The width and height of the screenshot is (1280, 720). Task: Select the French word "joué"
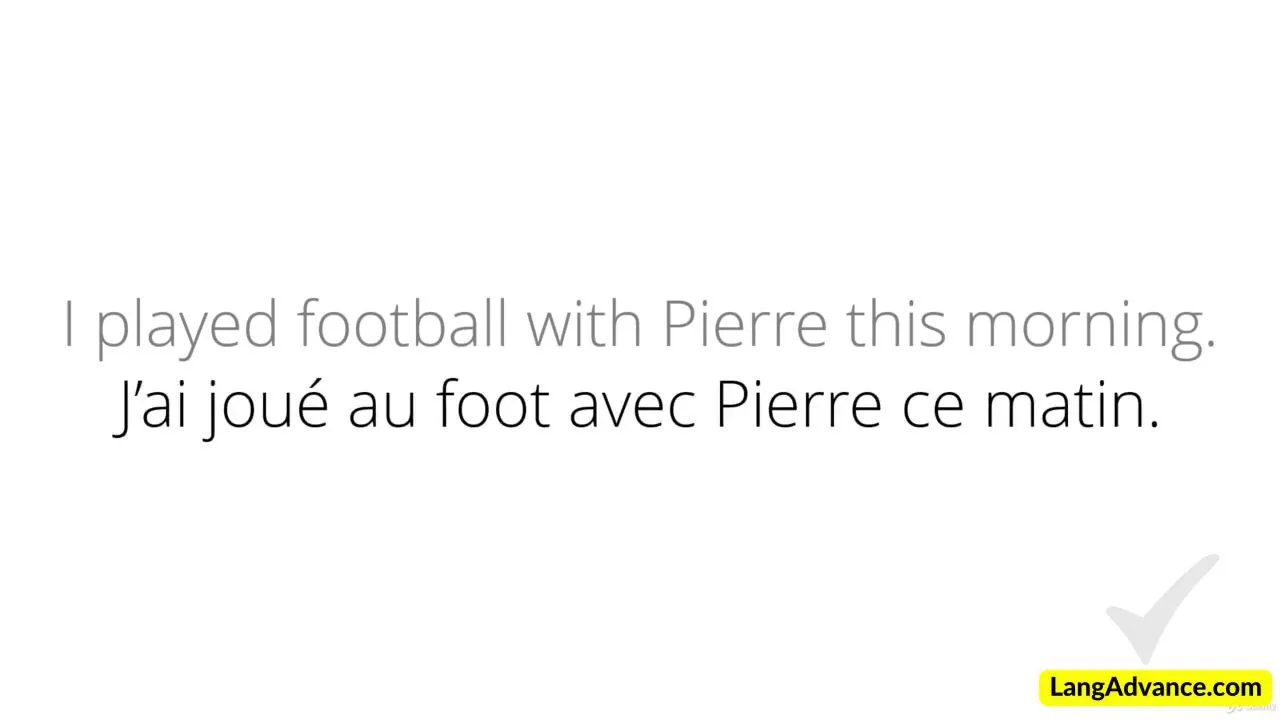pos(265,409)
